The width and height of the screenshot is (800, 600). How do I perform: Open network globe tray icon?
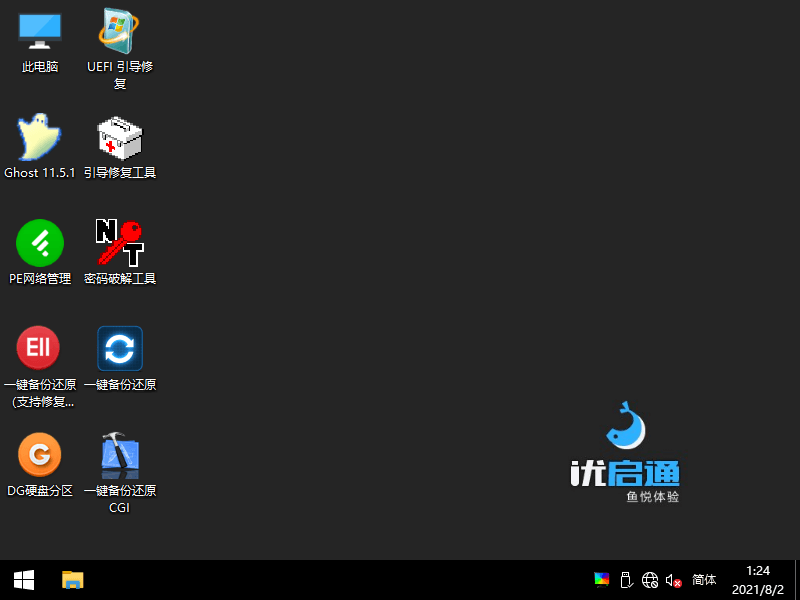pyautogui.click(x=650, y=580)
